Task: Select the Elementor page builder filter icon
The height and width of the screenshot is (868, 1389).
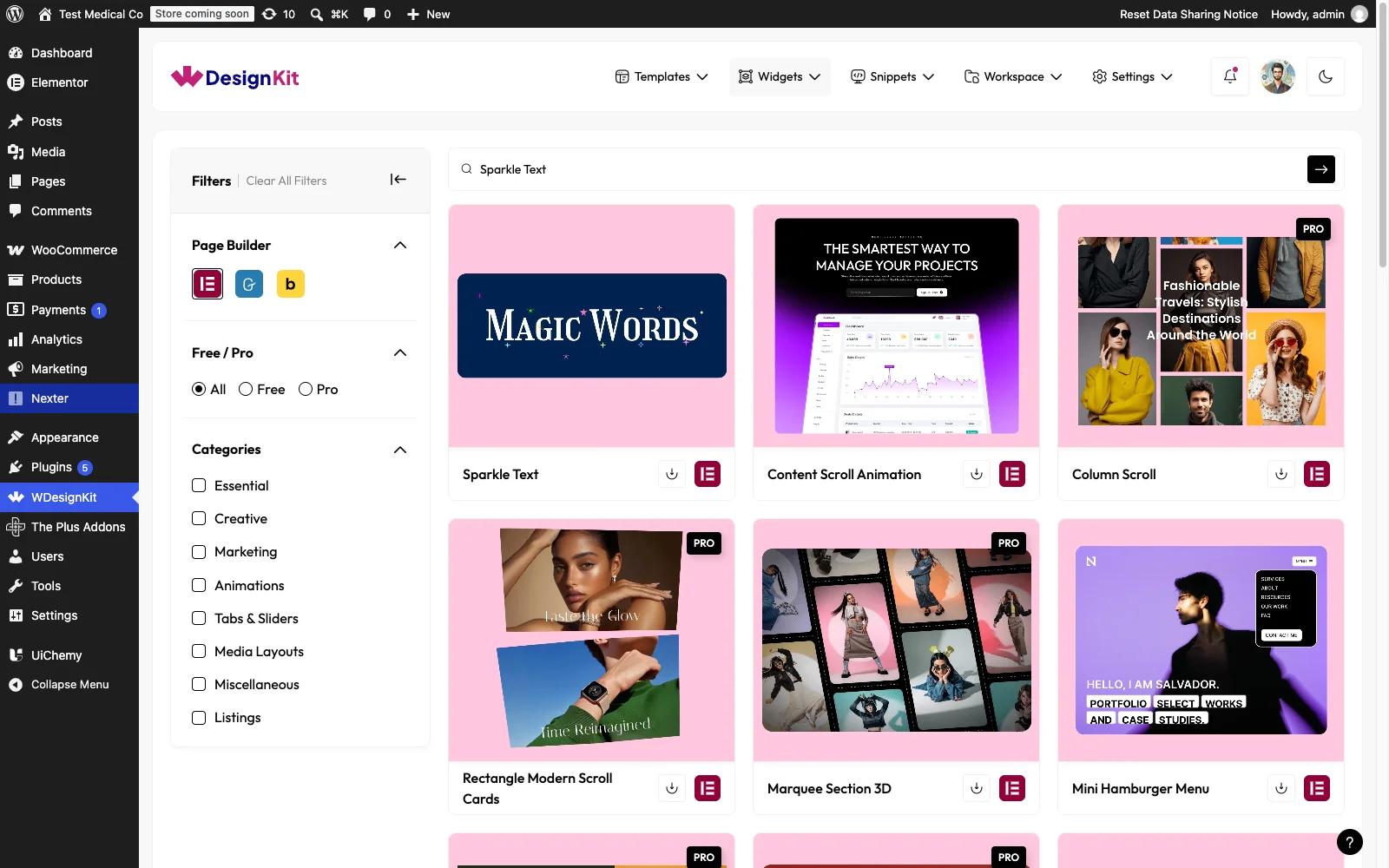Action: click(207, 284)
